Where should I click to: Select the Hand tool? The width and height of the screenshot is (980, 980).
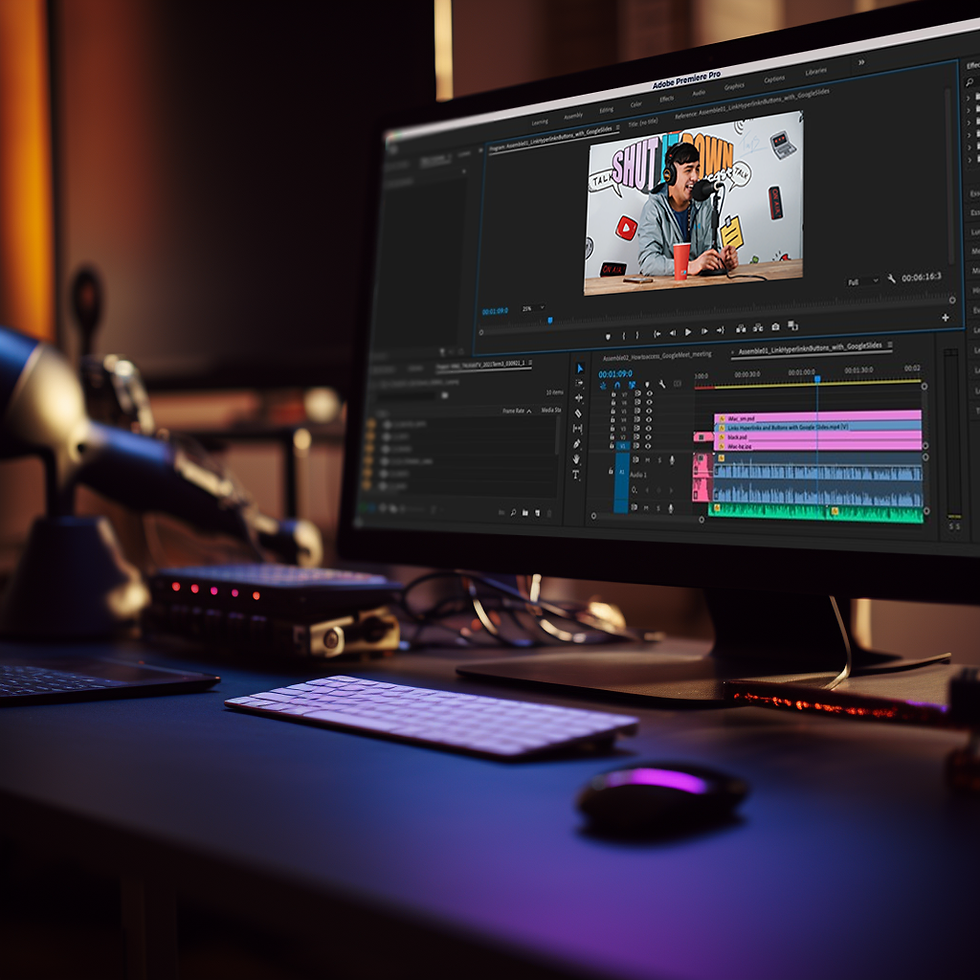click(x=576, y=459)
